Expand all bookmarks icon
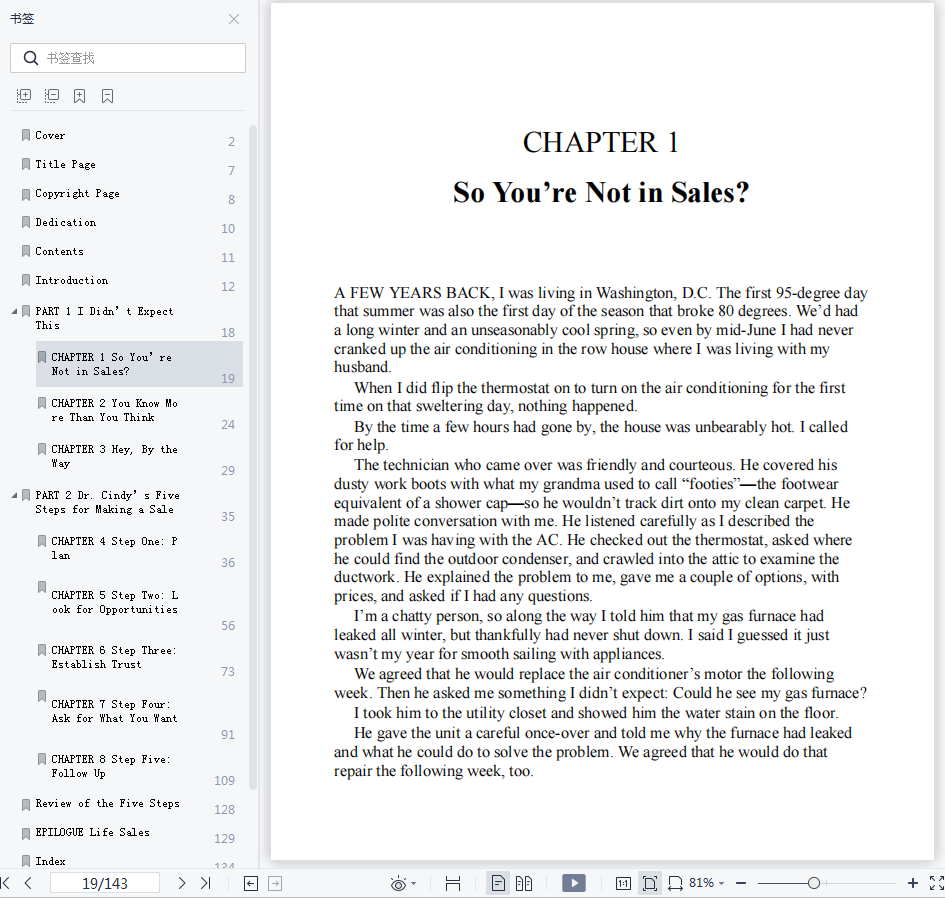This screenshot has height=898, width=945. click(x=24, y=96)
